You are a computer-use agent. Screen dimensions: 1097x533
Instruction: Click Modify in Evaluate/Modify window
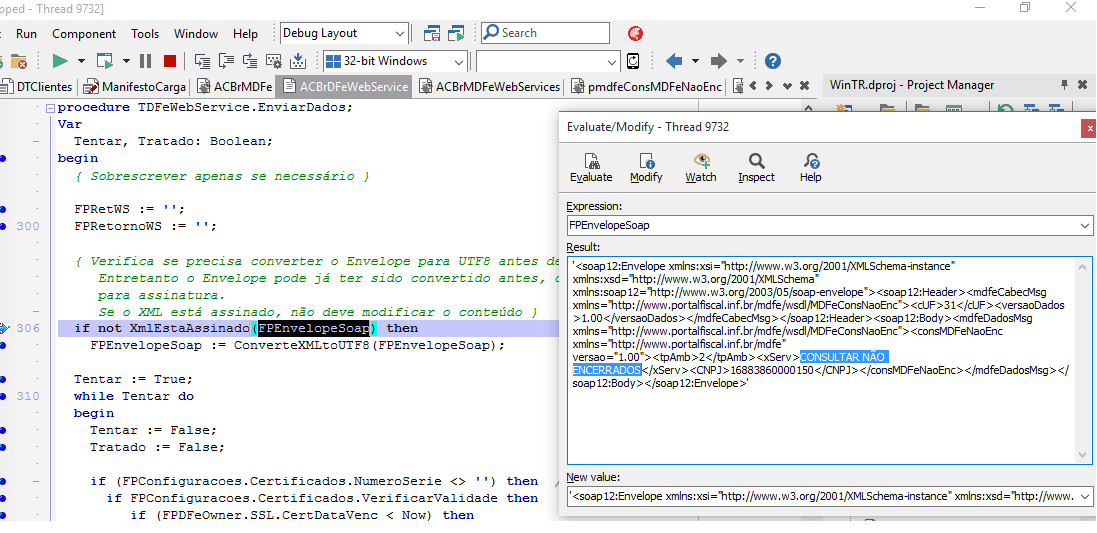pos(646,168)
